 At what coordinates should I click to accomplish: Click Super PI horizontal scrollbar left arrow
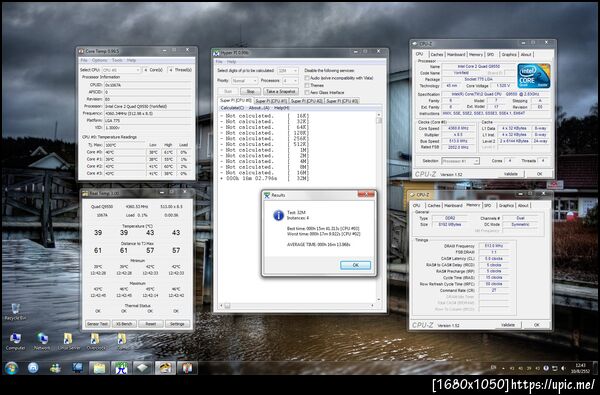point(221,306)
